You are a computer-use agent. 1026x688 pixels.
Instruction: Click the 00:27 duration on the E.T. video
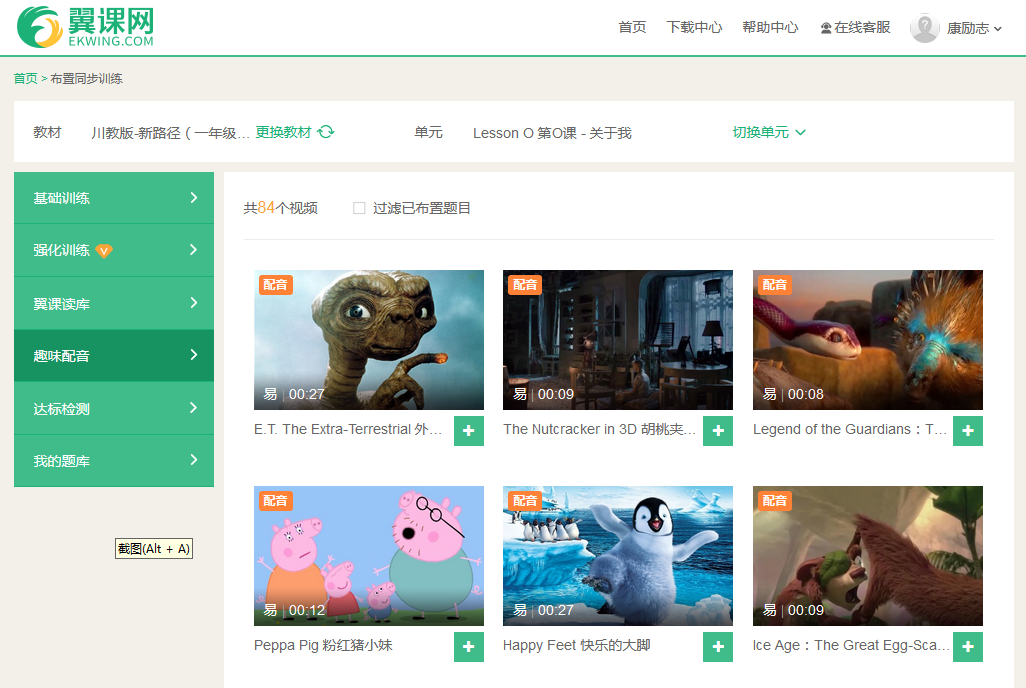(x=307, y=394)
